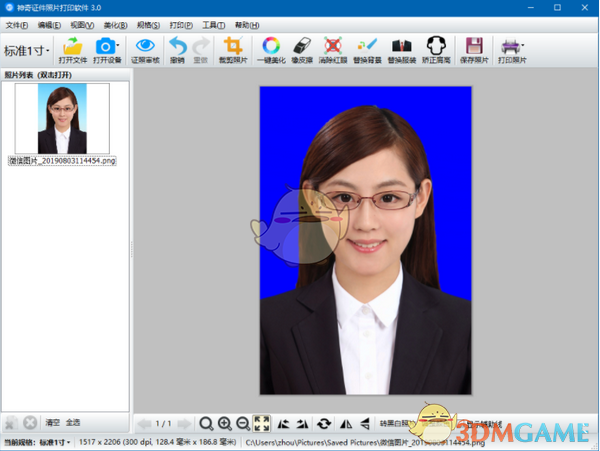Click the 打开文件 folder icon
Screen dimensions: 600x451
coord(73,49)
